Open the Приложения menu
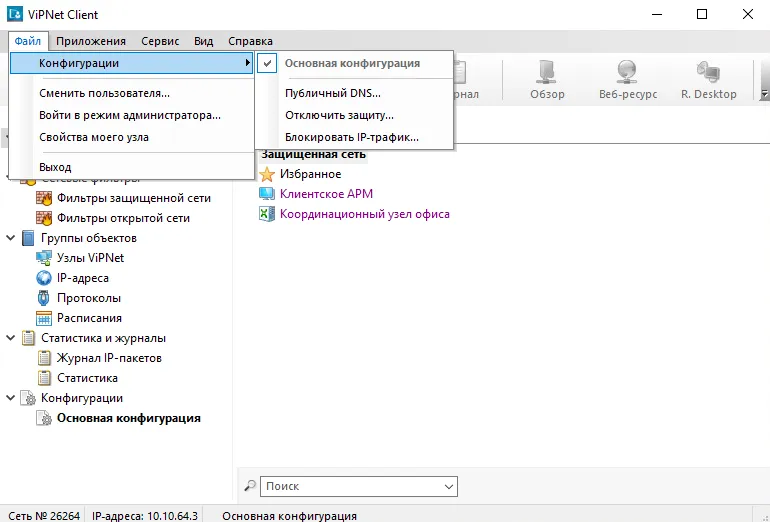This screenshot has height=522, width=770. tap(91, 41)
